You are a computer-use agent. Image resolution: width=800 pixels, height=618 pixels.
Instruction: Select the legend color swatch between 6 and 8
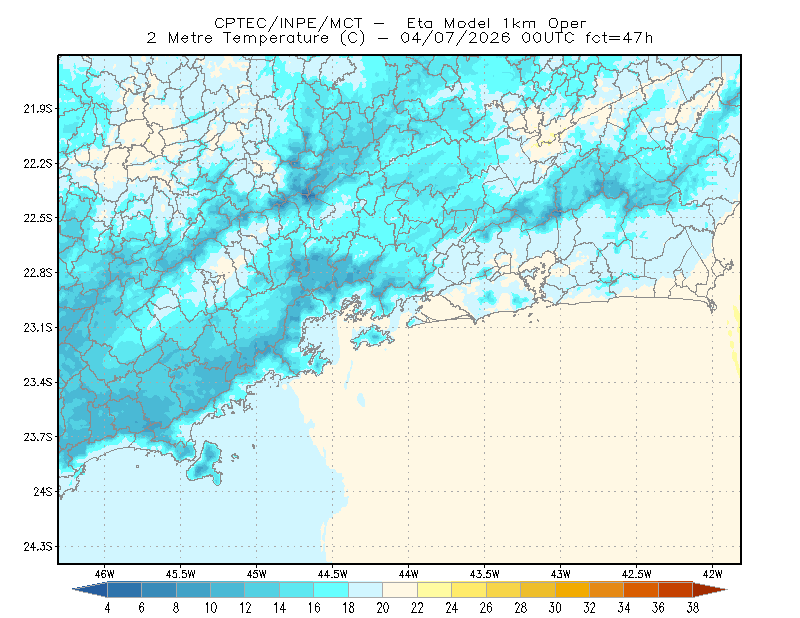(x=159, y=590)
